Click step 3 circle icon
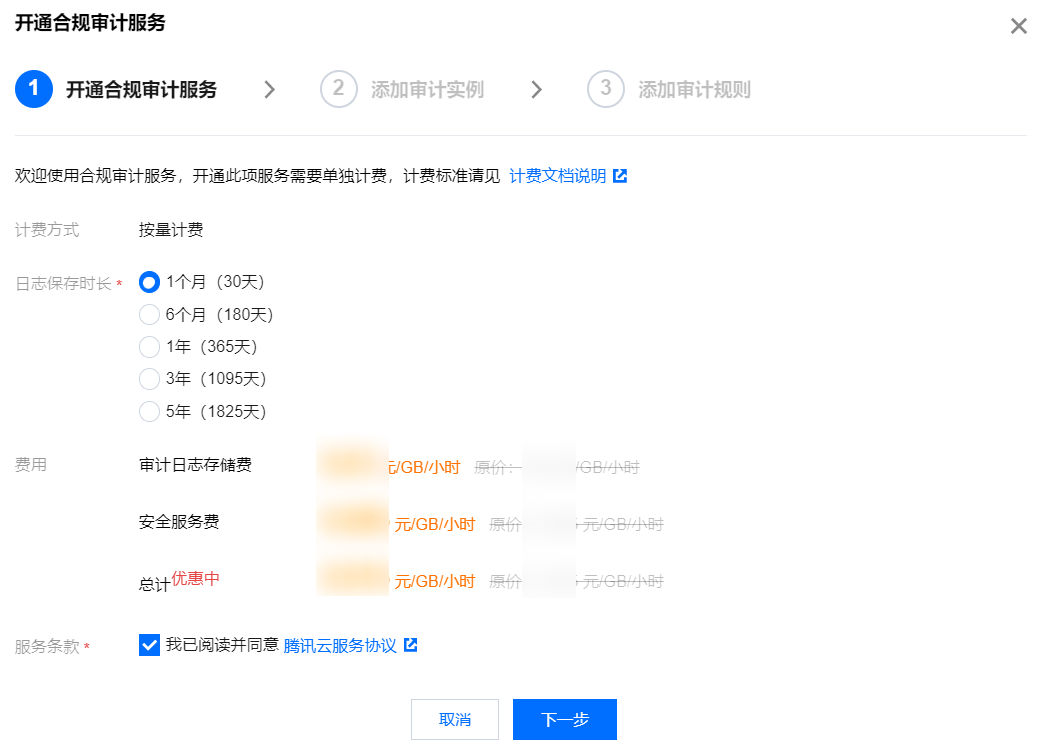Viewport: 1040px width, 747px height. click(606, 88)
